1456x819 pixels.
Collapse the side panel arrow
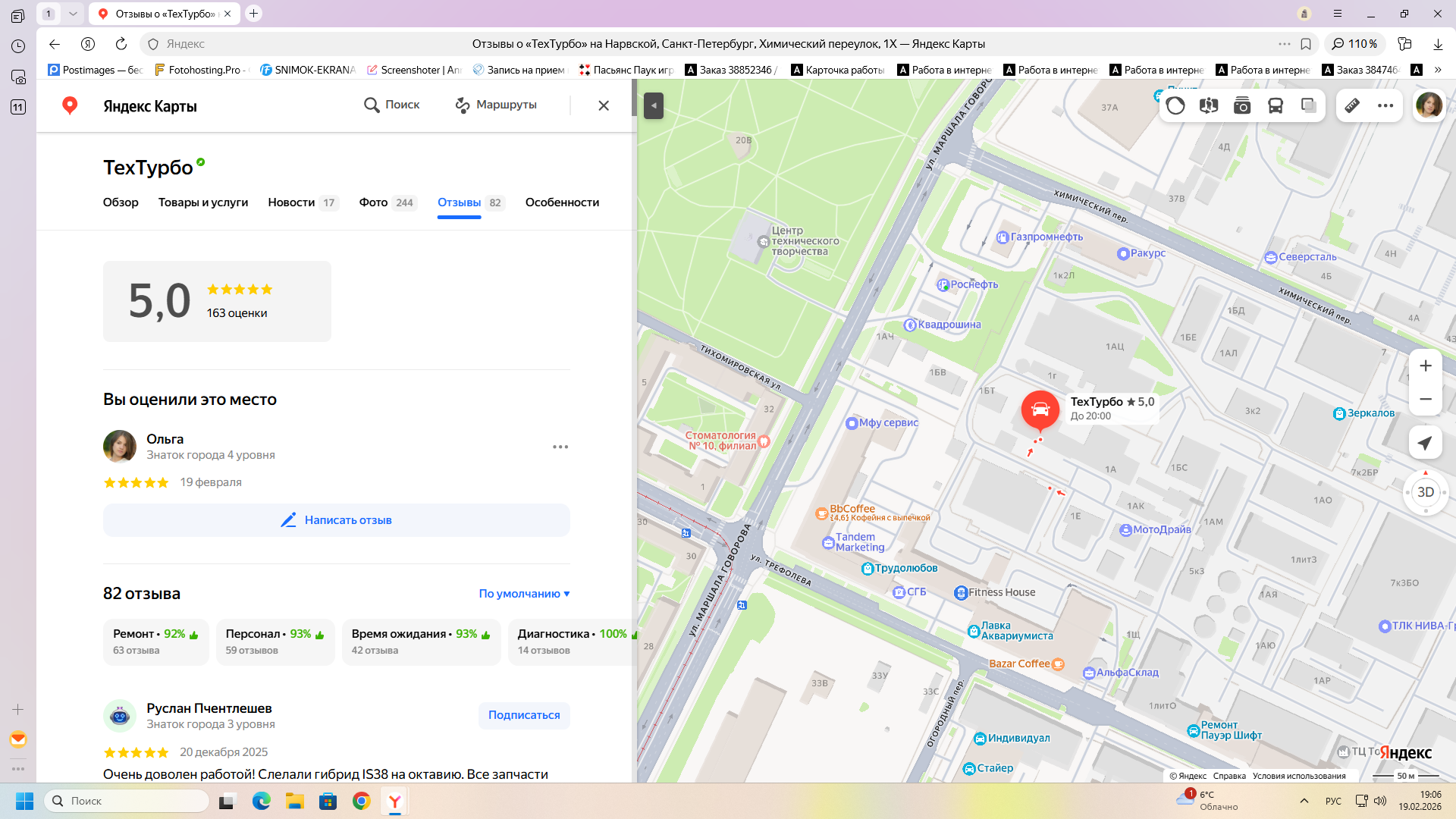click(x=653, y=105)
